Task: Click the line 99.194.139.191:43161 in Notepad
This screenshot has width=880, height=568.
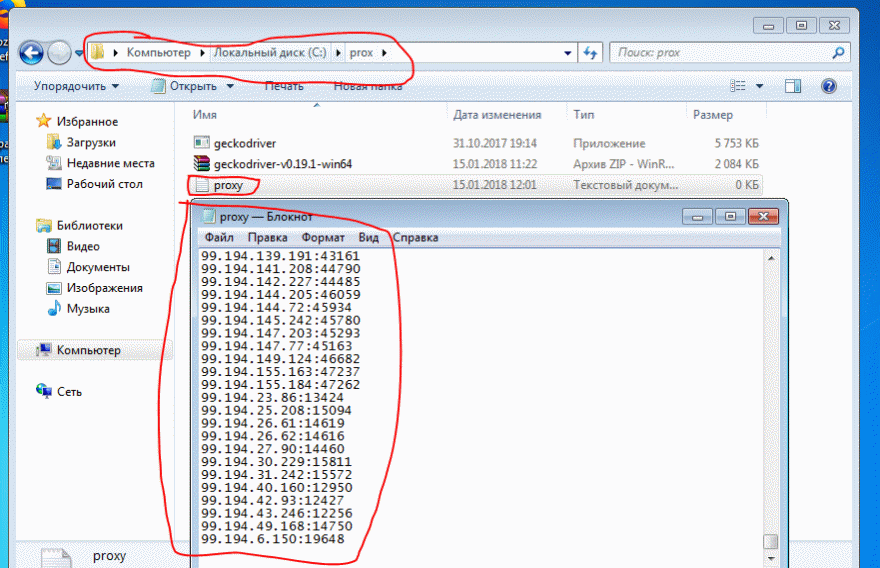Action: [x=280, y=256]
